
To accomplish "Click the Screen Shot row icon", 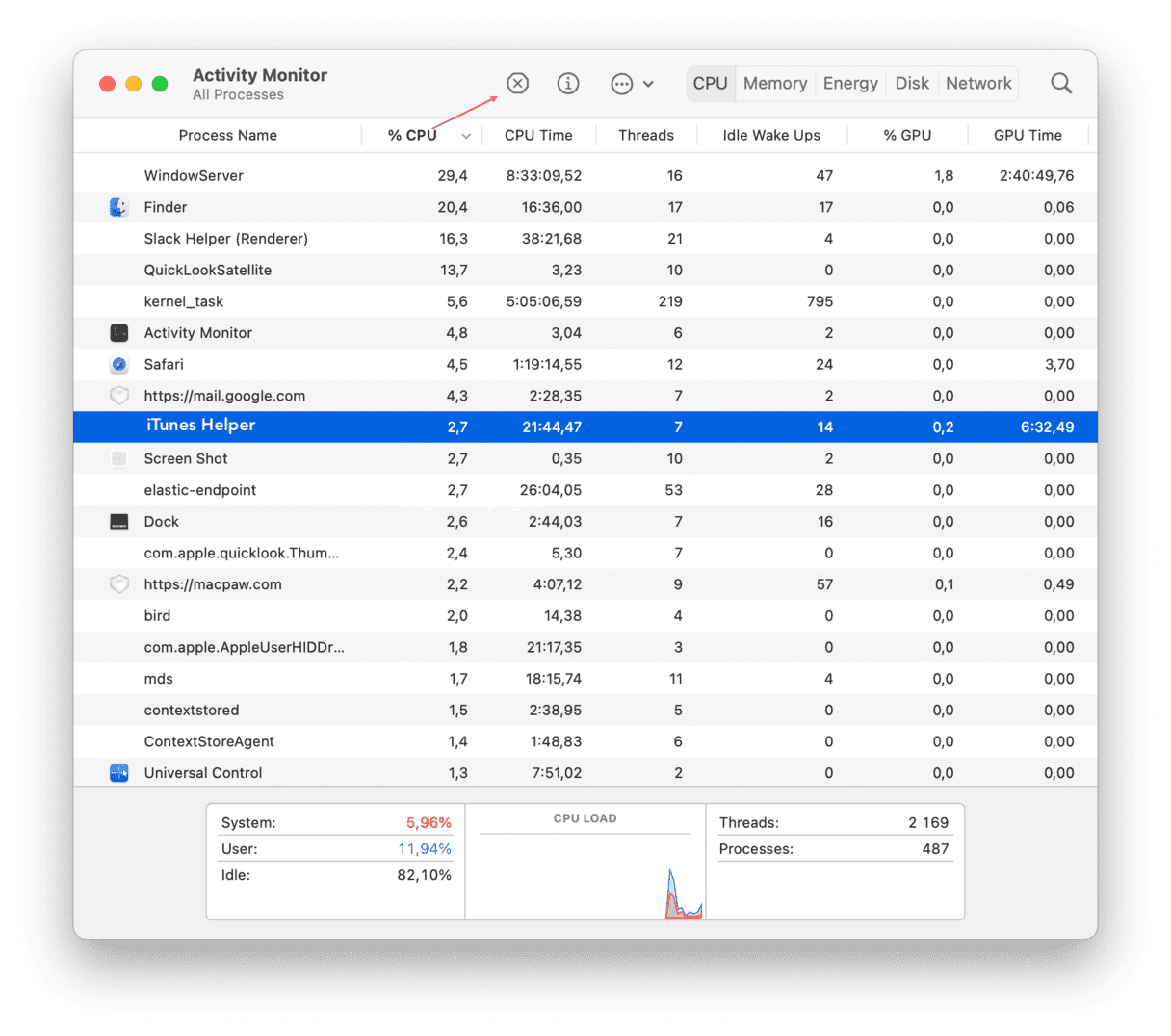I will click(119, 458).
